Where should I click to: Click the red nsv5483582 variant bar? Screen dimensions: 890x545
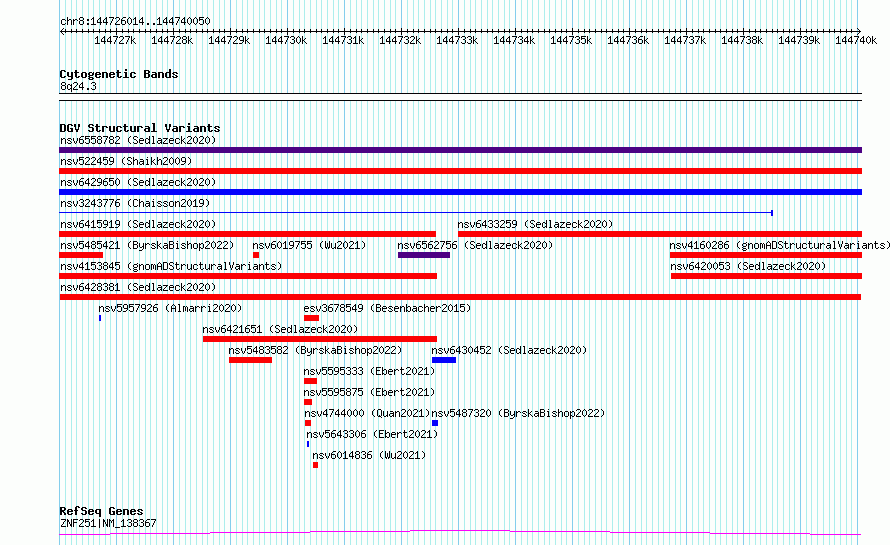(x=250, y=360)
